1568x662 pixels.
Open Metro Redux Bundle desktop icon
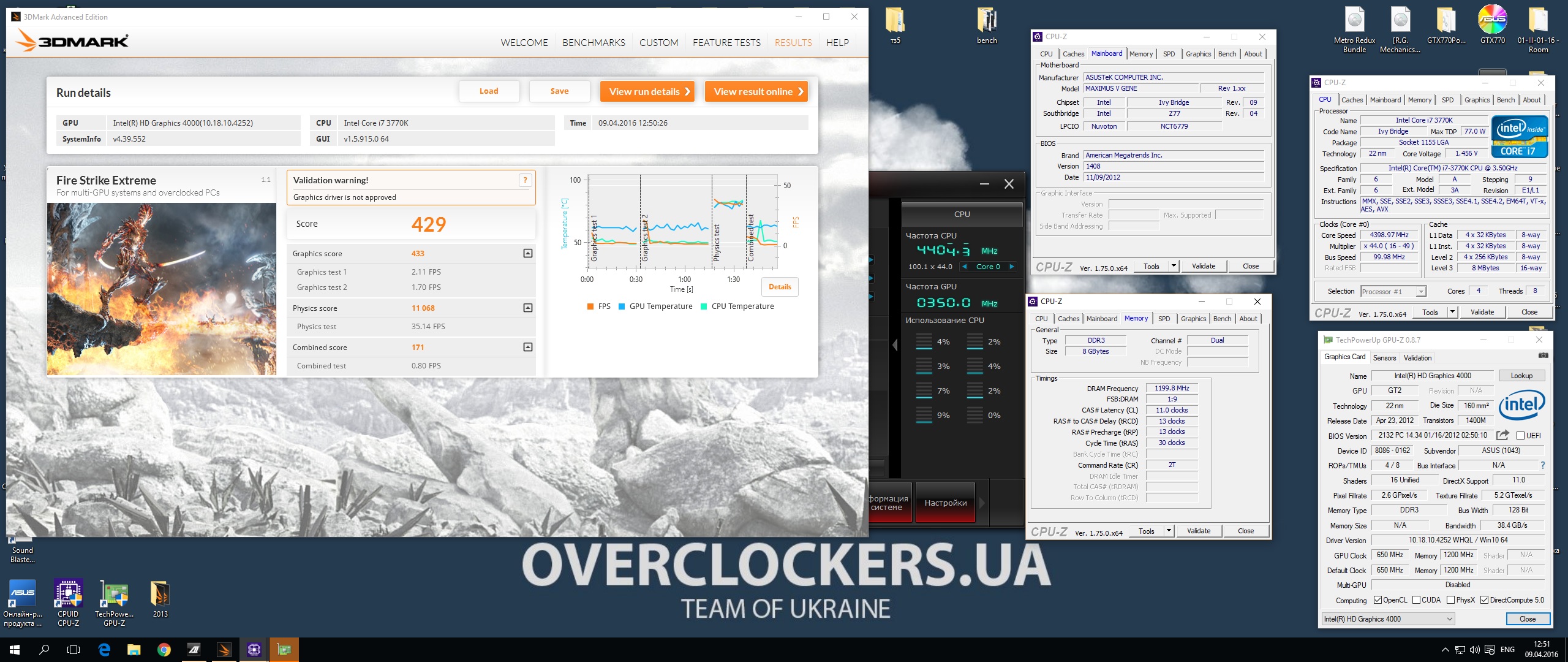coord(1354,29)
